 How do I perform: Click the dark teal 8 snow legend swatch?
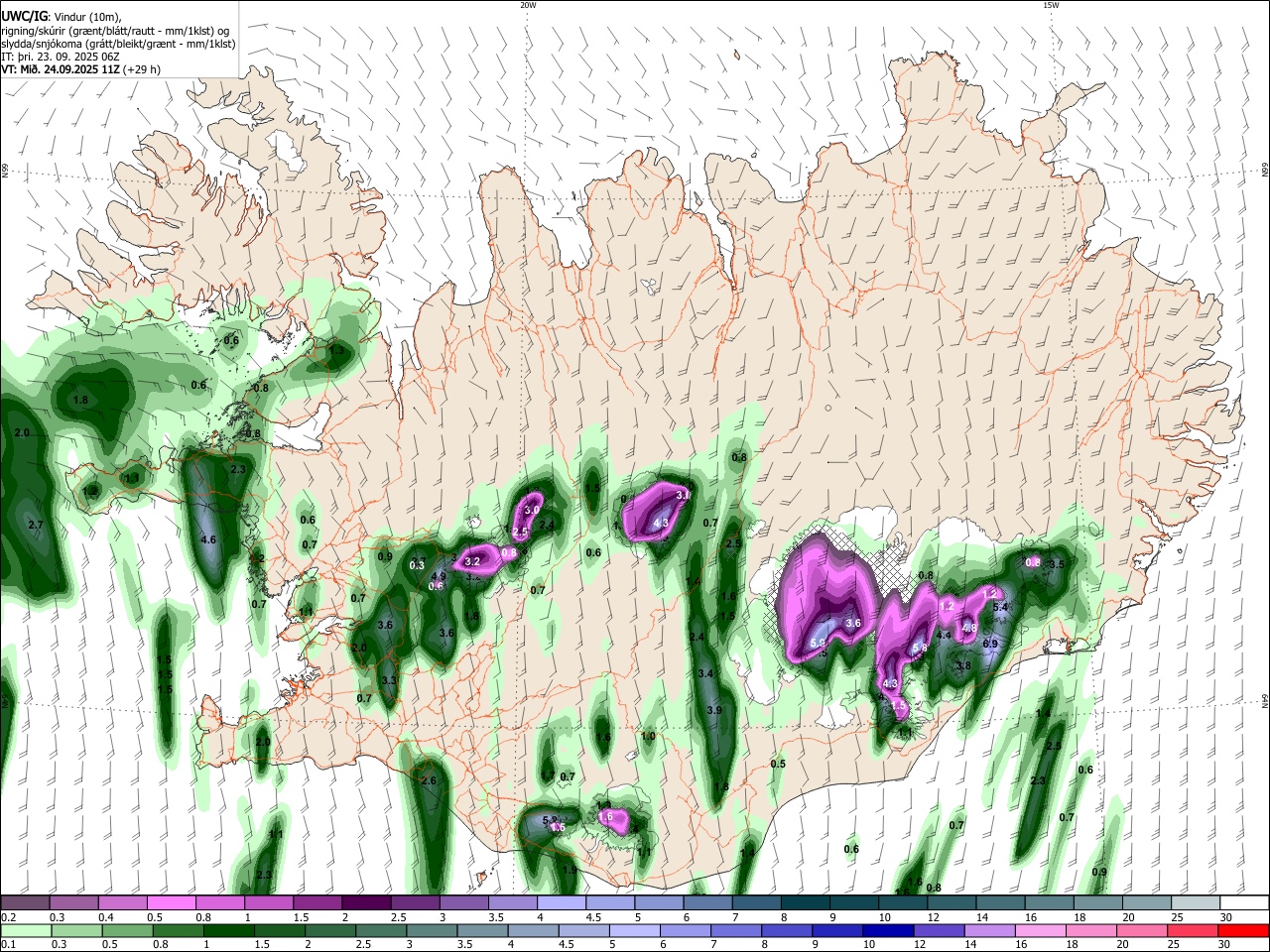click(x=806, y=902)
